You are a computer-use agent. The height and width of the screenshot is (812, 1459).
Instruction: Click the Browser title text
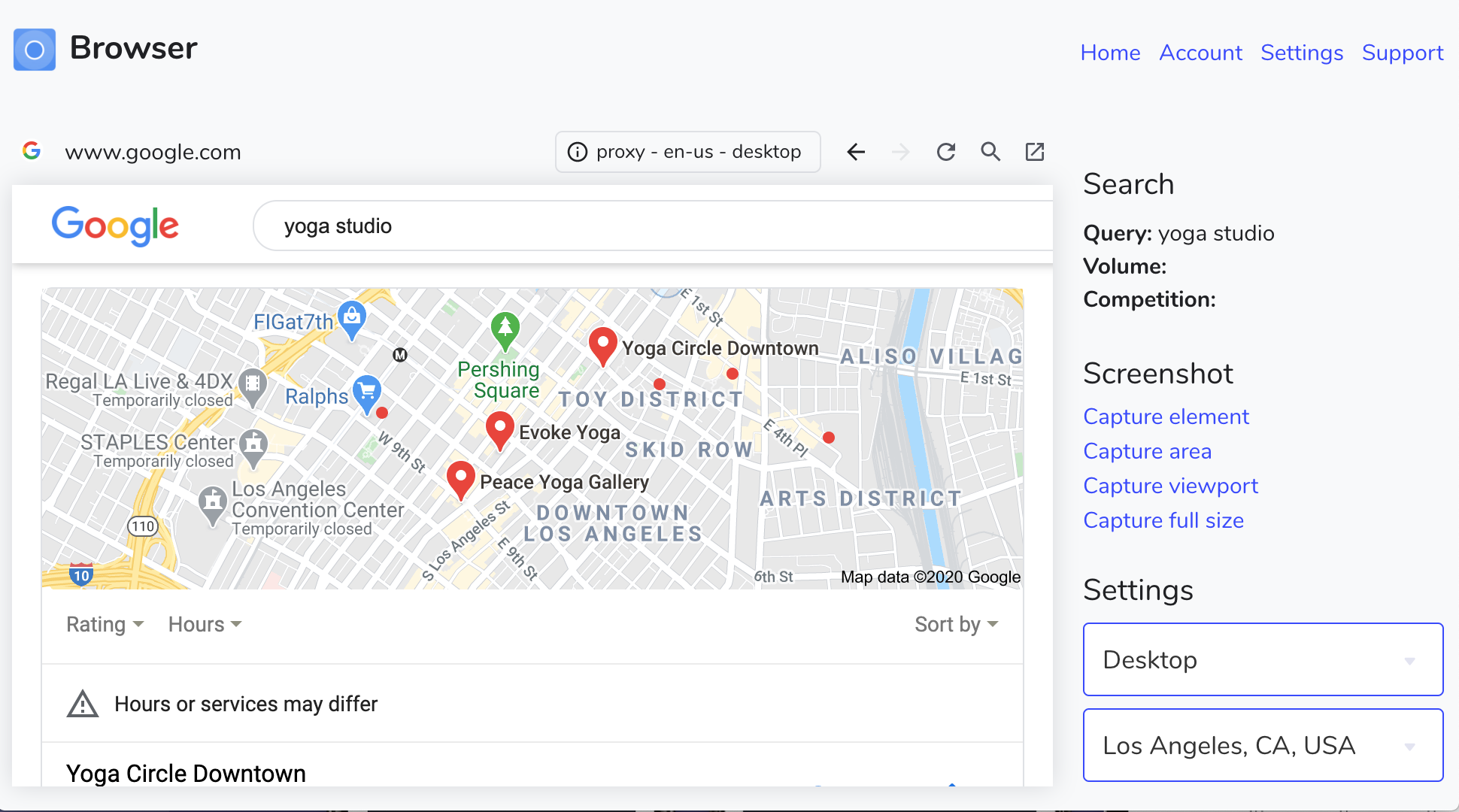click(133, 48)
